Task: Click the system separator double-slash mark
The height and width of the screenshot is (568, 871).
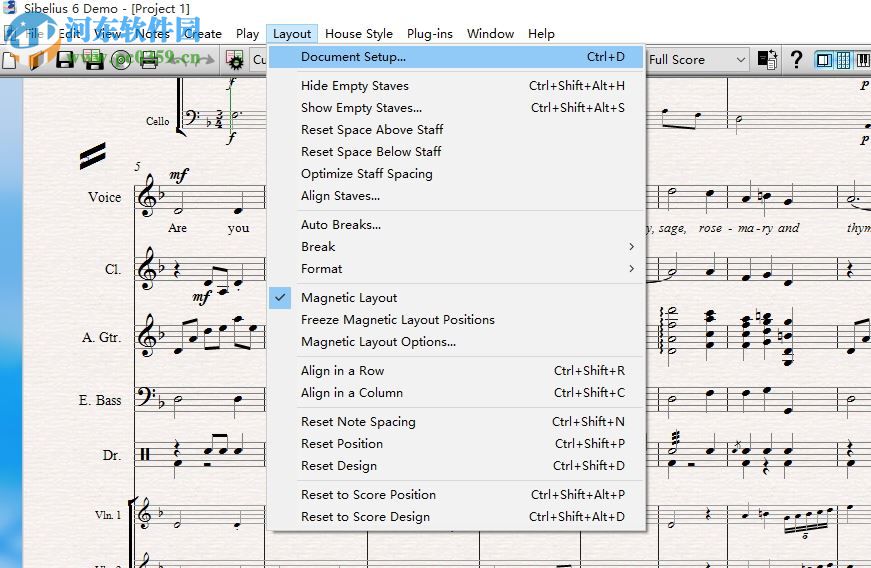Action: tap(92, 155)
